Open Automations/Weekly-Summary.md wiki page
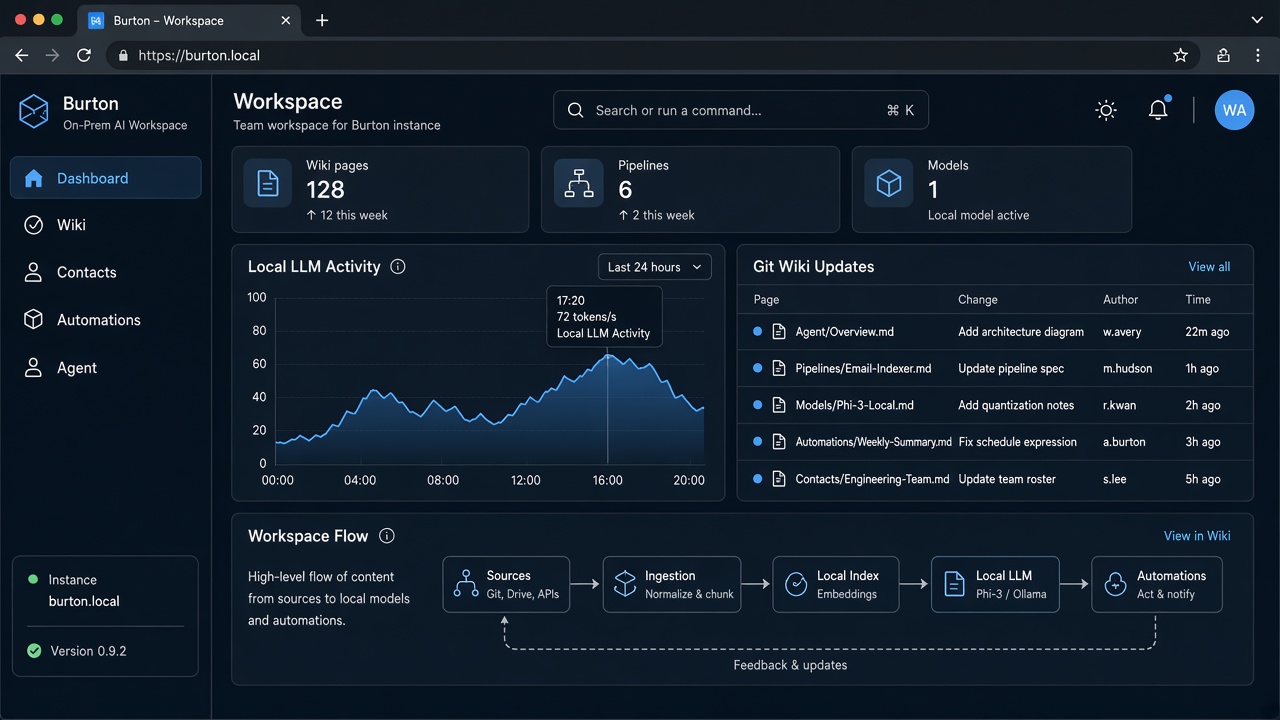 873,442
